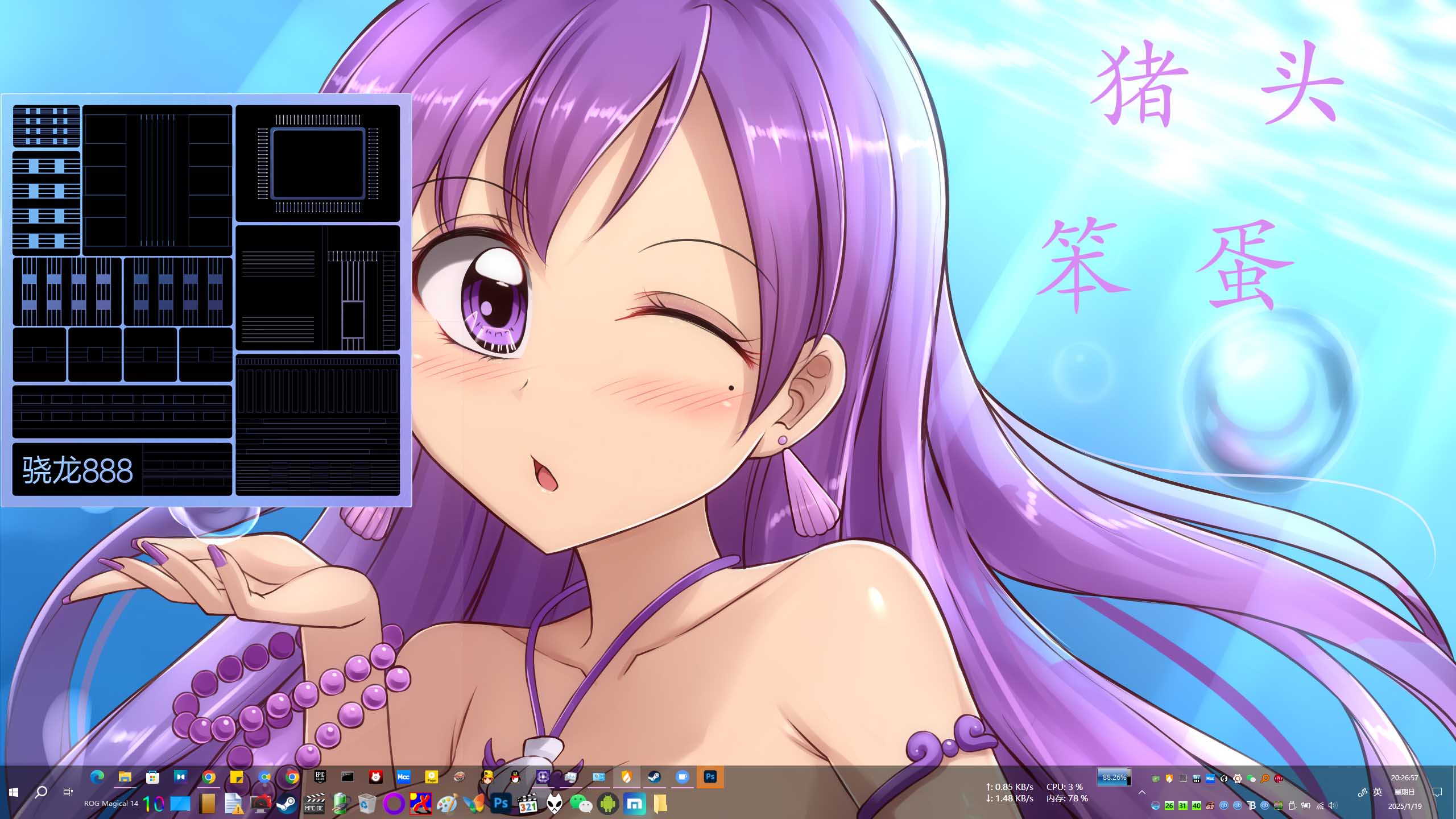Click temperature tray icon showing 40
1456x819 pixels.
[x=1197, y=805]
